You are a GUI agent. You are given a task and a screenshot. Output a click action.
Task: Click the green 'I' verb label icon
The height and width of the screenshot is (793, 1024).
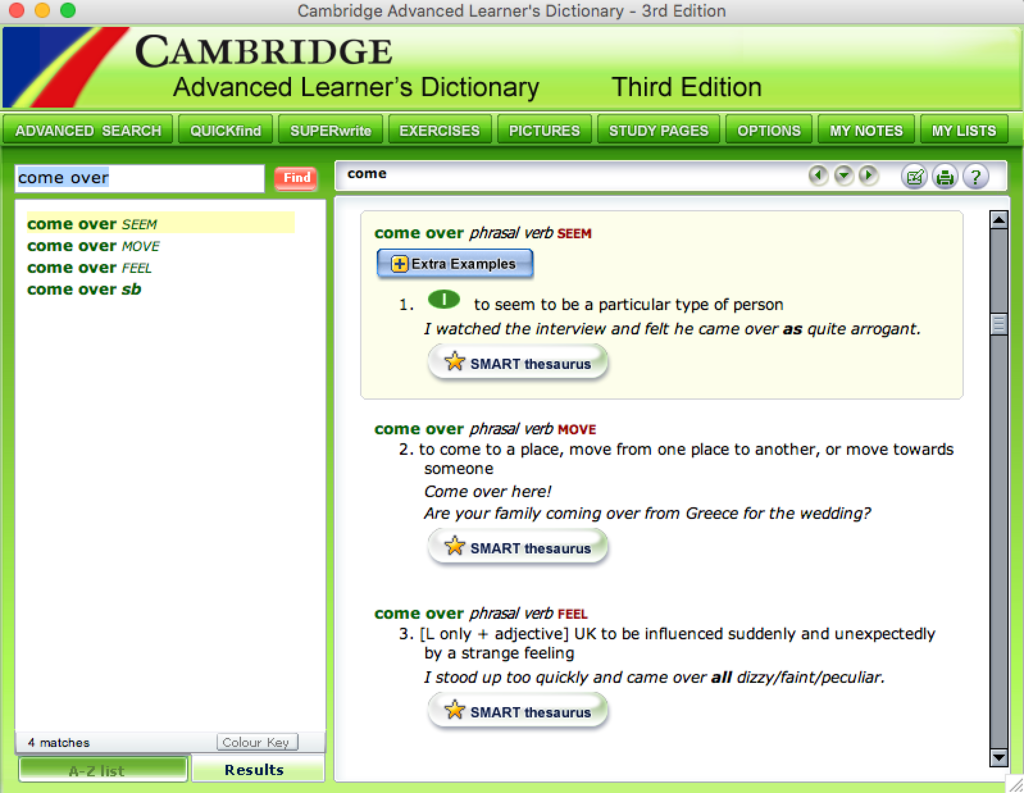pos(443,300)
